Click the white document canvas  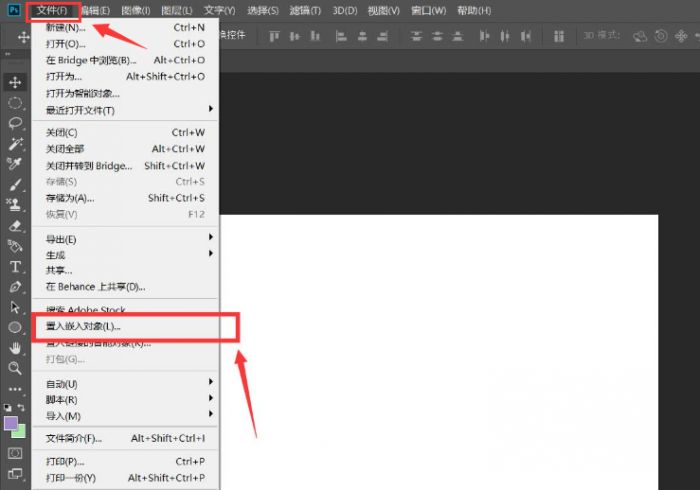pos(440,350)
